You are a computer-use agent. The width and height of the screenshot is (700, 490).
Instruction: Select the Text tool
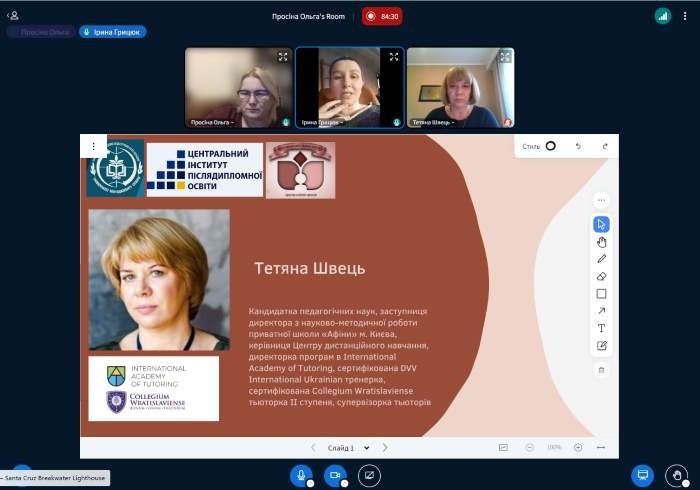[x=601, y=328]
